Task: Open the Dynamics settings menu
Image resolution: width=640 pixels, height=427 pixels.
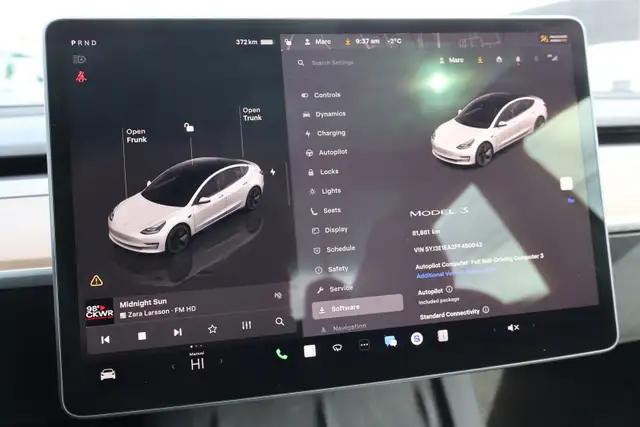Action: tap(324, 114)
